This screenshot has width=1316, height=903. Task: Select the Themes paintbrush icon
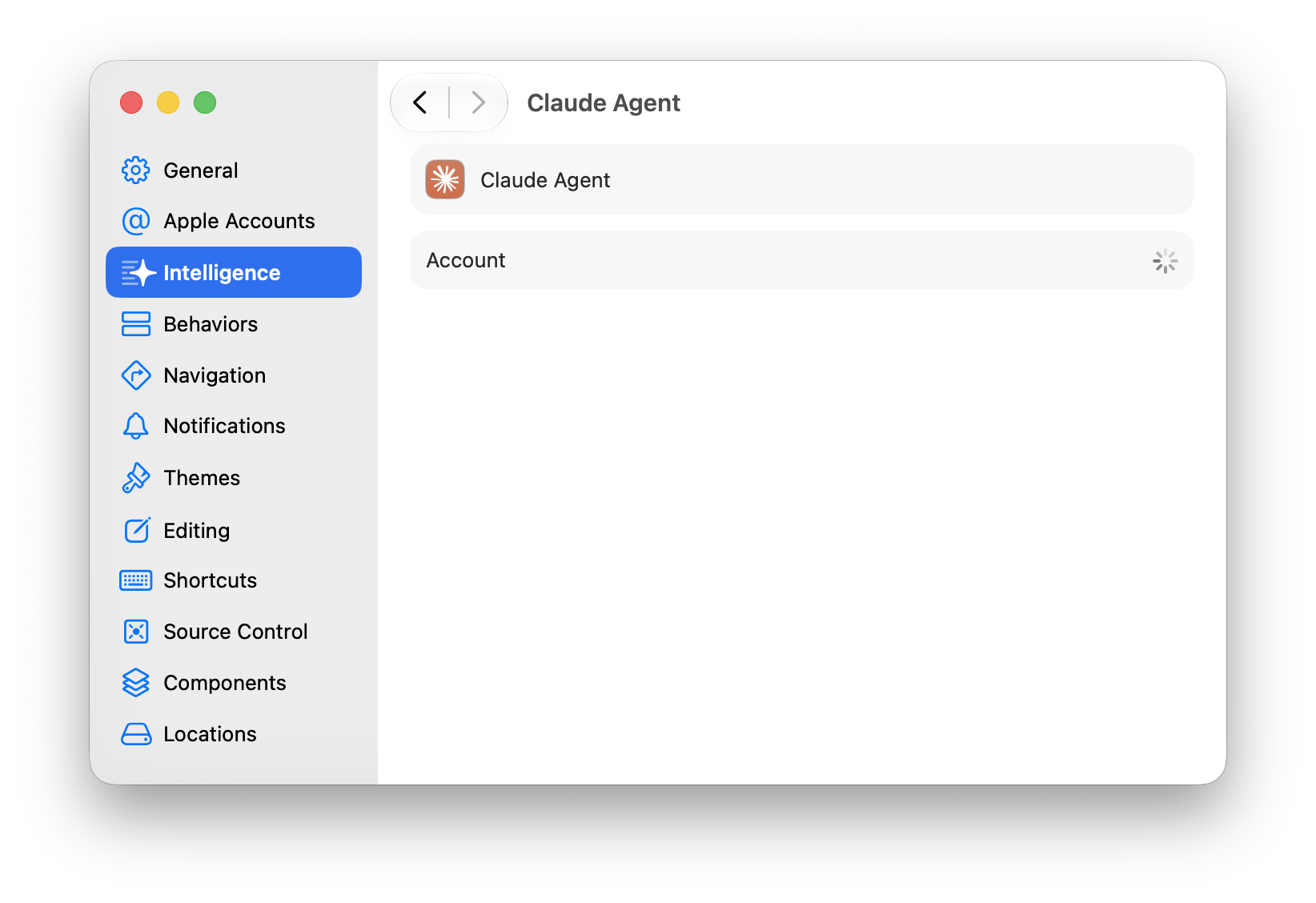tap(135, 478)
